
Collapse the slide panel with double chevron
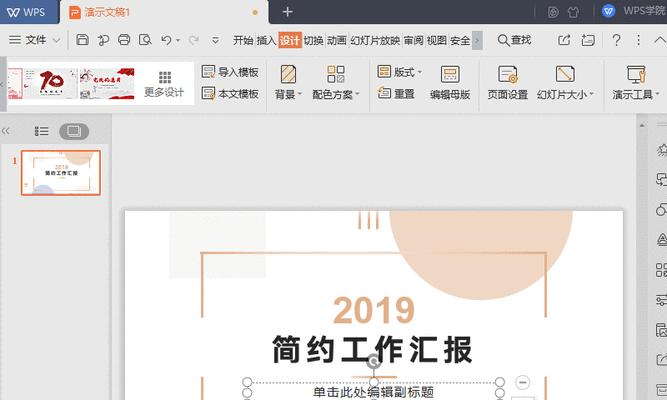coord(6,131)
